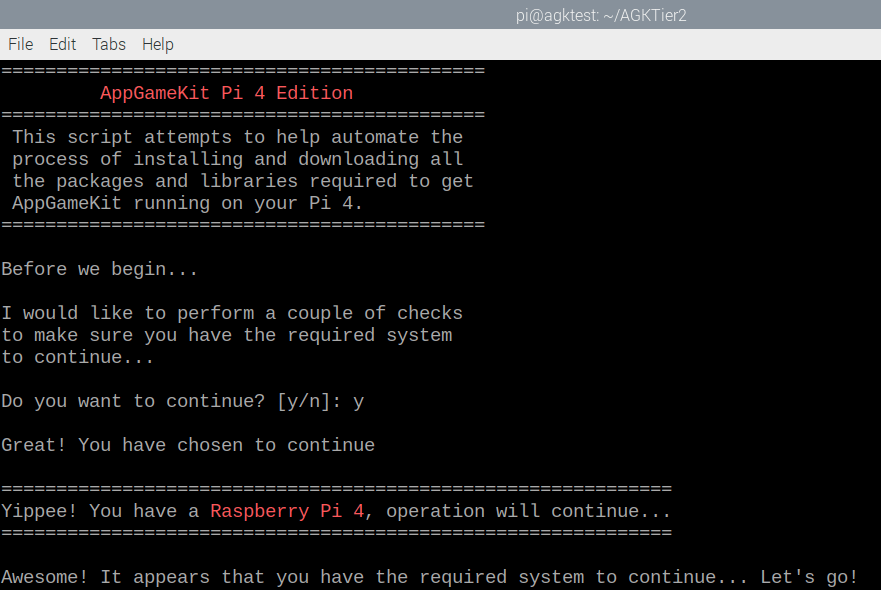The height and width of the screenshot is (590, 881).
Task: Click the "to make sure you have" line
Action: click(226, 335)
